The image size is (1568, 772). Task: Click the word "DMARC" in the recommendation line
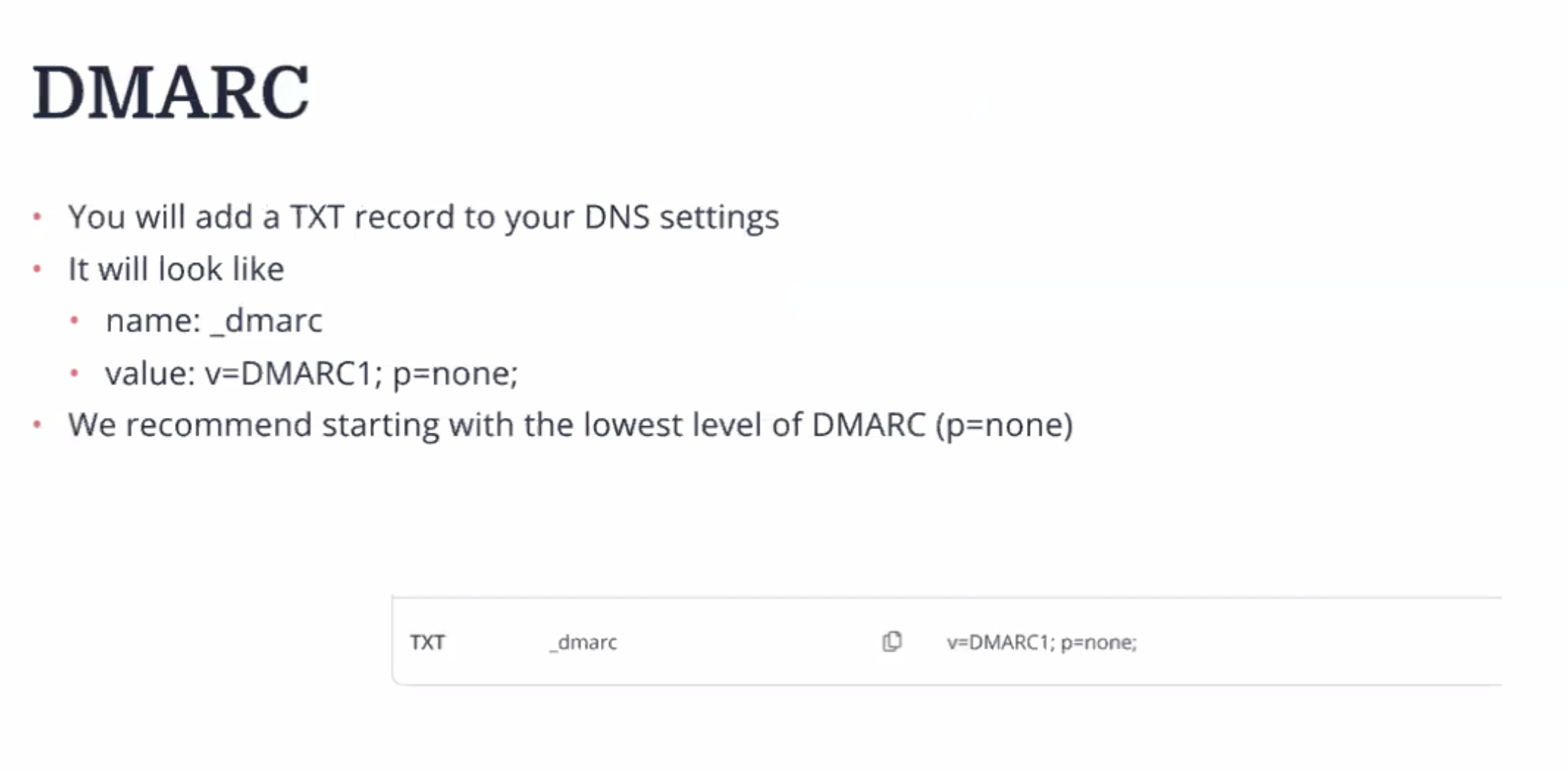pyautogui.click(x=868, y=425)
